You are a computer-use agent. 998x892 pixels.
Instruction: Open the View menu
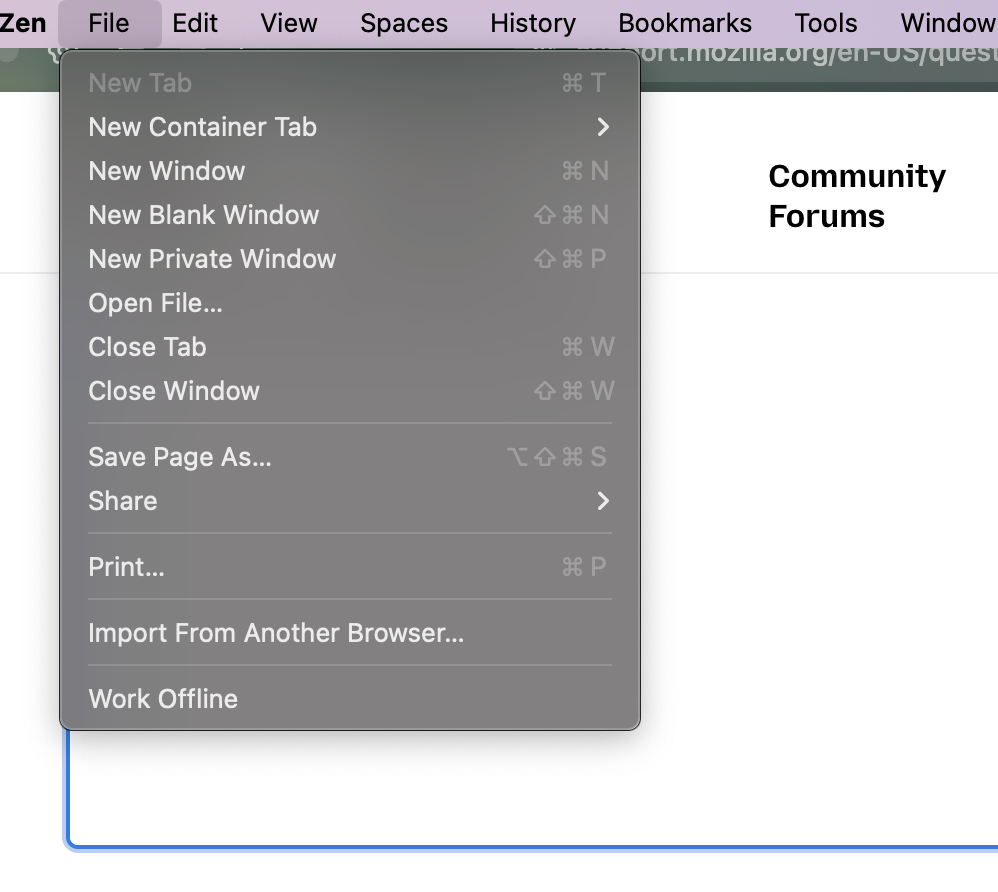(288, 24)
